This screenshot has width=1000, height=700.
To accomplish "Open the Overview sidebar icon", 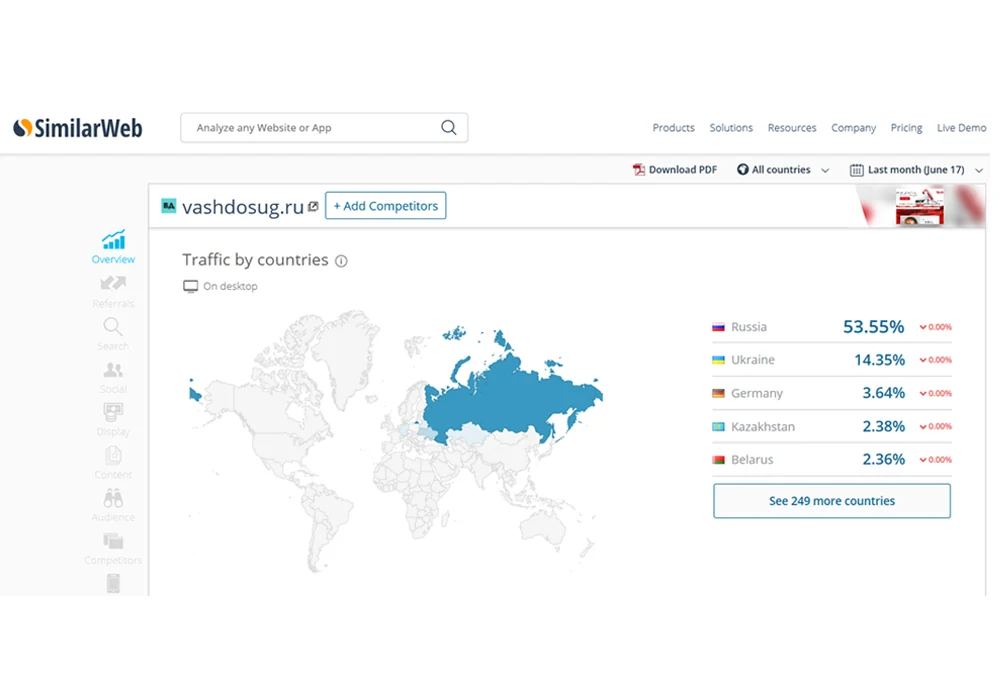I will click(113, 240).
